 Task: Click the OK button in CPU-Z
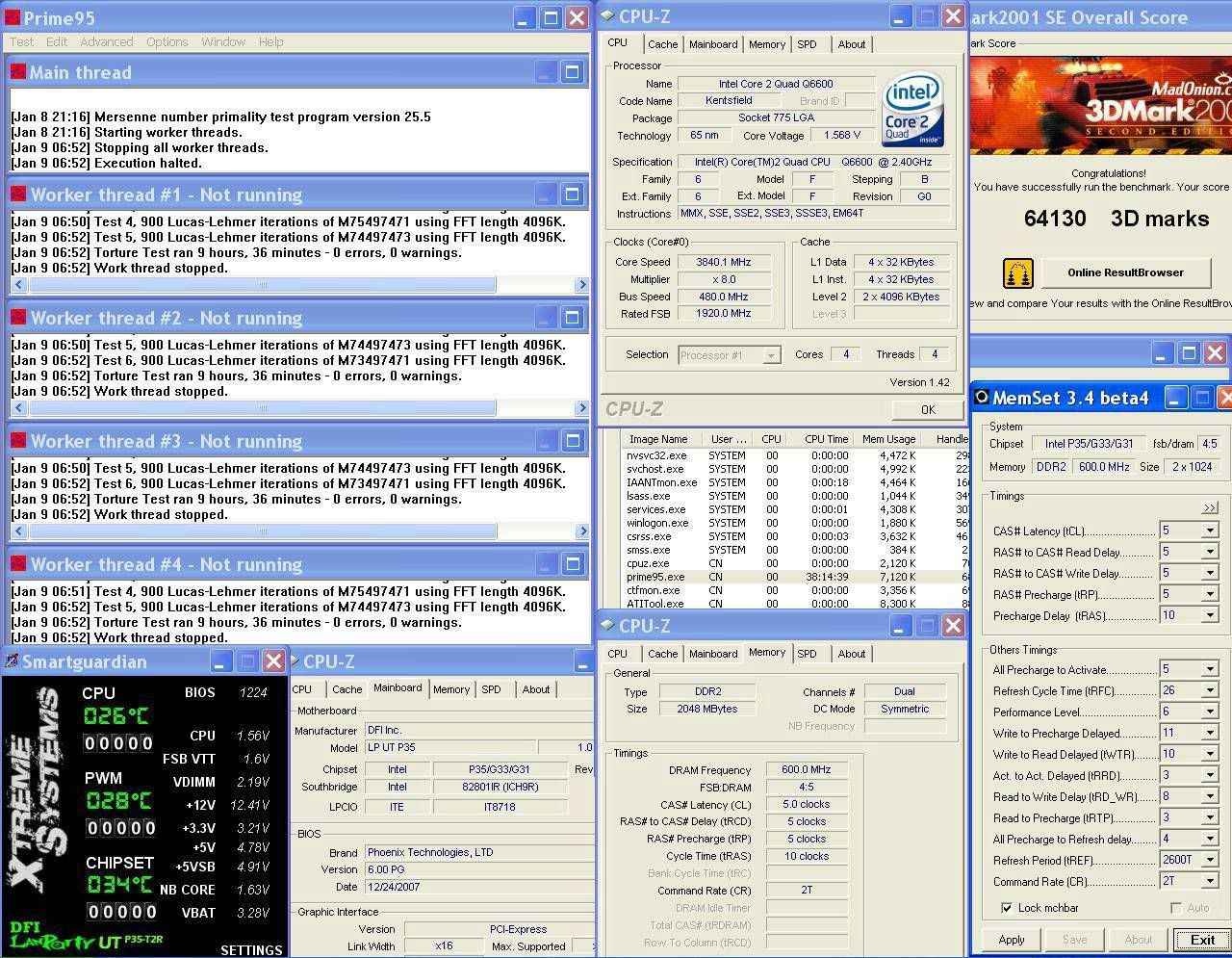928,409
